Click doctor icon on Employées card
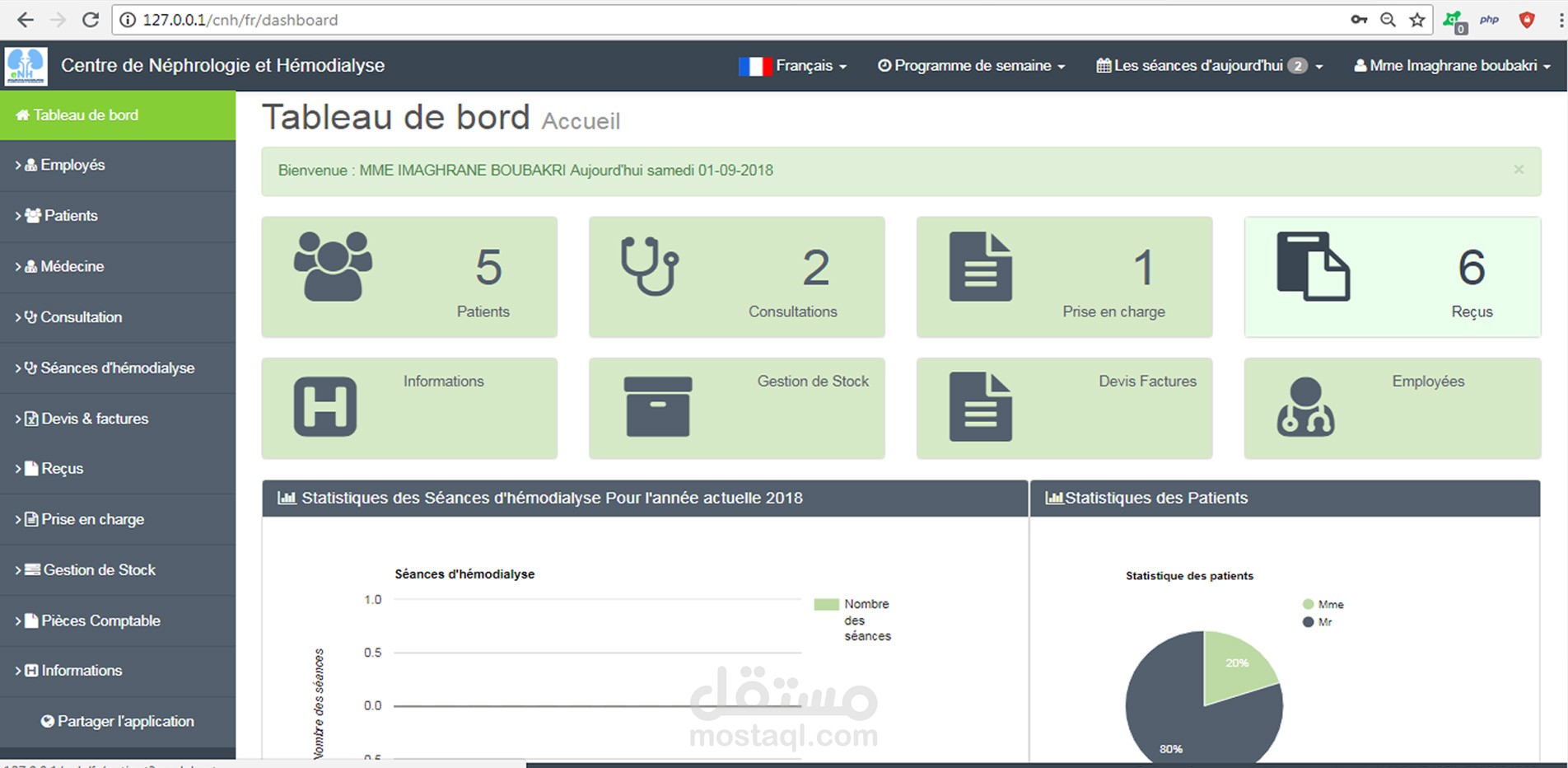The image size is (1568, 768). (x=1306, y=406)
